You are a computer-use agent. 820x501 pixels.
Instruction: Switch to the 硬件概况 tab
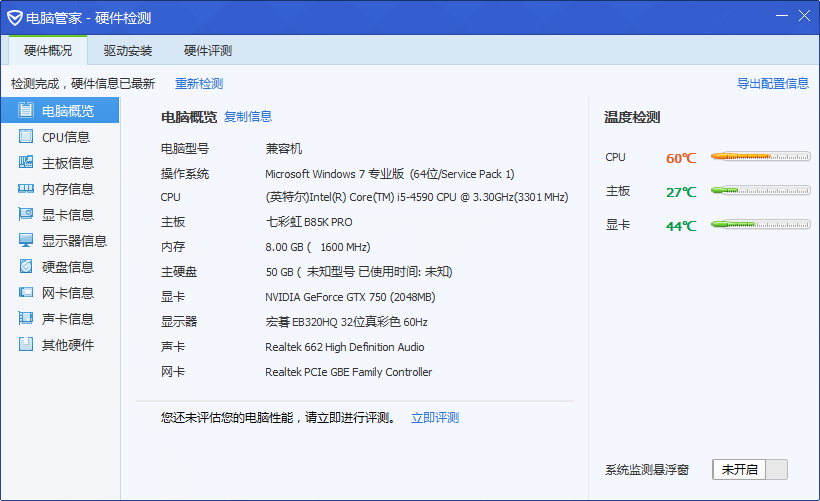click(x=48, y=51)
